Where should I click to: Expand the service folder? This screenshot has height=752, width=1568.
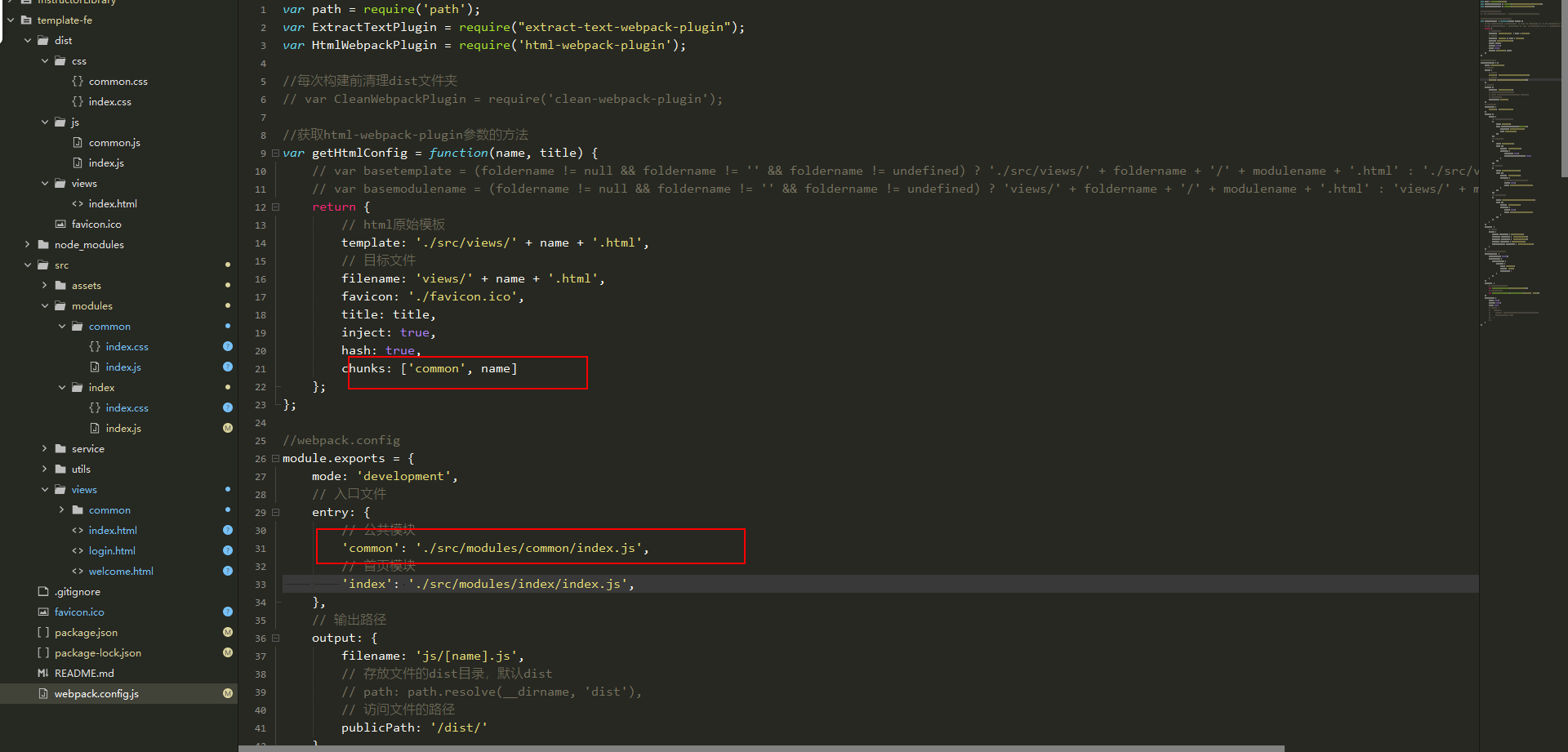pos(45,448)
